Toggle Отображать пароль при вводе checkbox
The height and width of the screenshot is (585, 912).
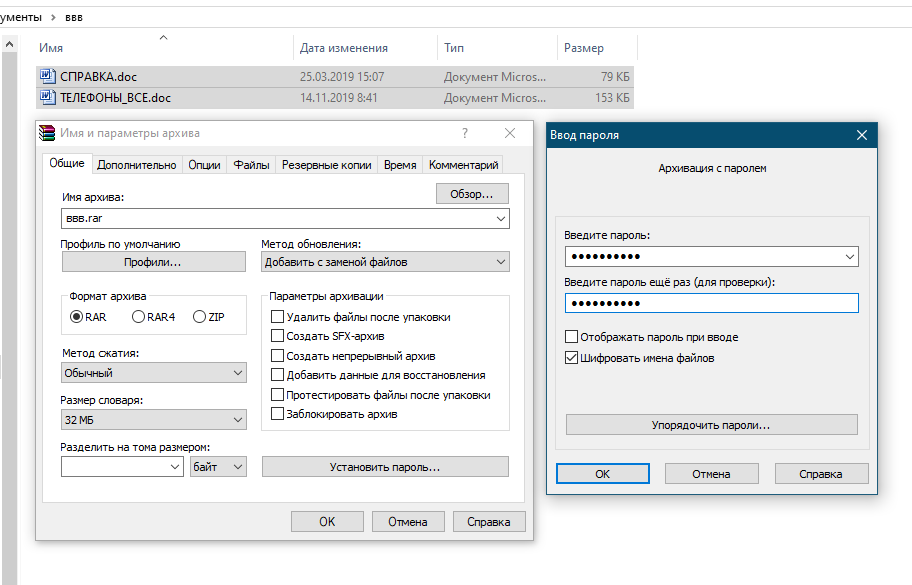(x=572, y=337)
